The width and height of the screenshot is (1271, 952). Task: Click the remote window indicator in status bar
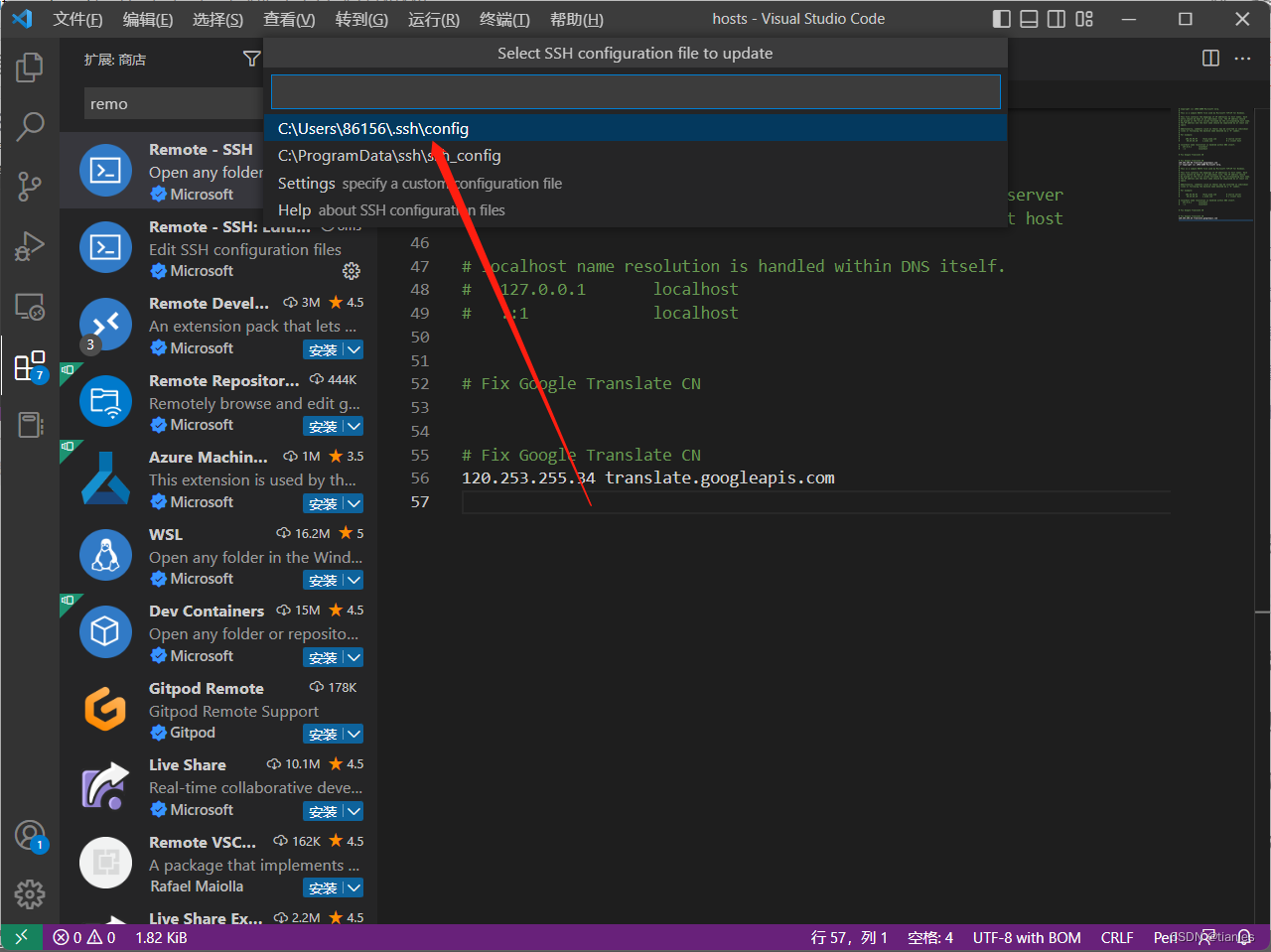click(21, 937)
